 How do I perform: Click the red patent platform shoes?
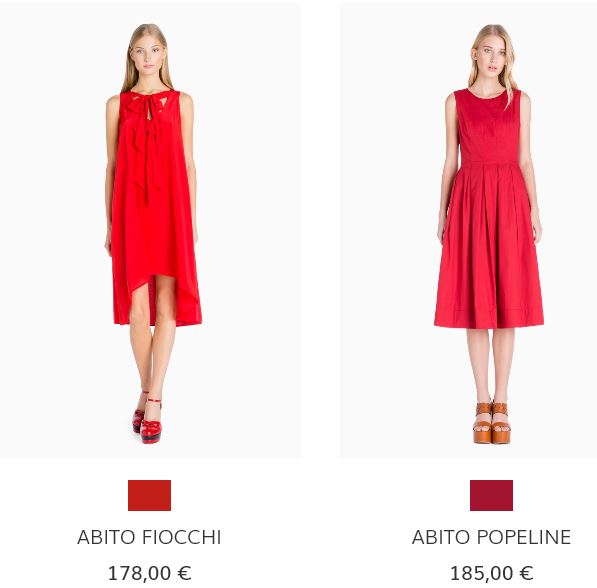point(148,421)
